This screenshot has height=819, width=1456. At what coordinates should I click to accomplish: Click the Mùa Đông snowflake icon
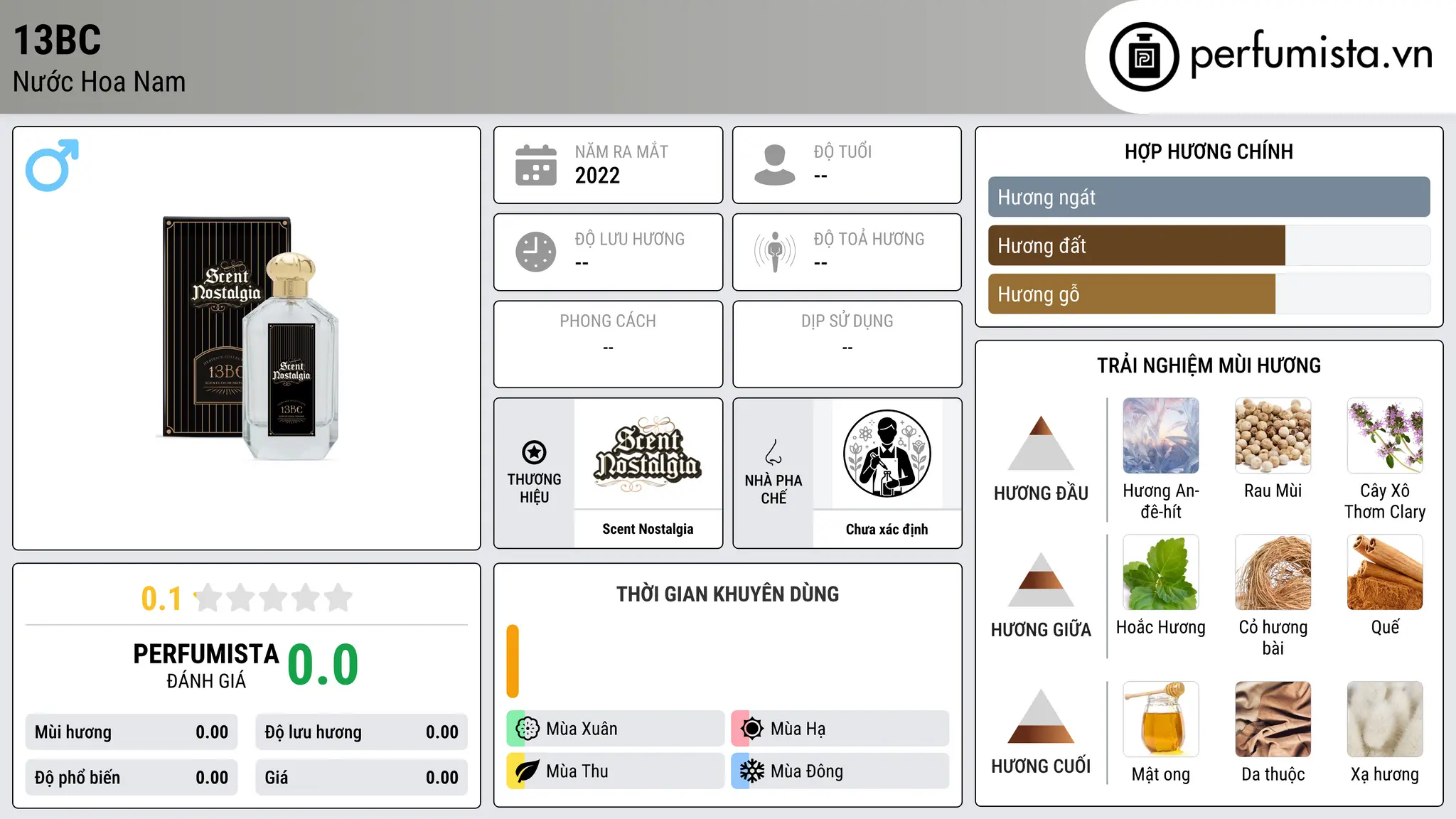pyautogui.click(x=751, y=771)
